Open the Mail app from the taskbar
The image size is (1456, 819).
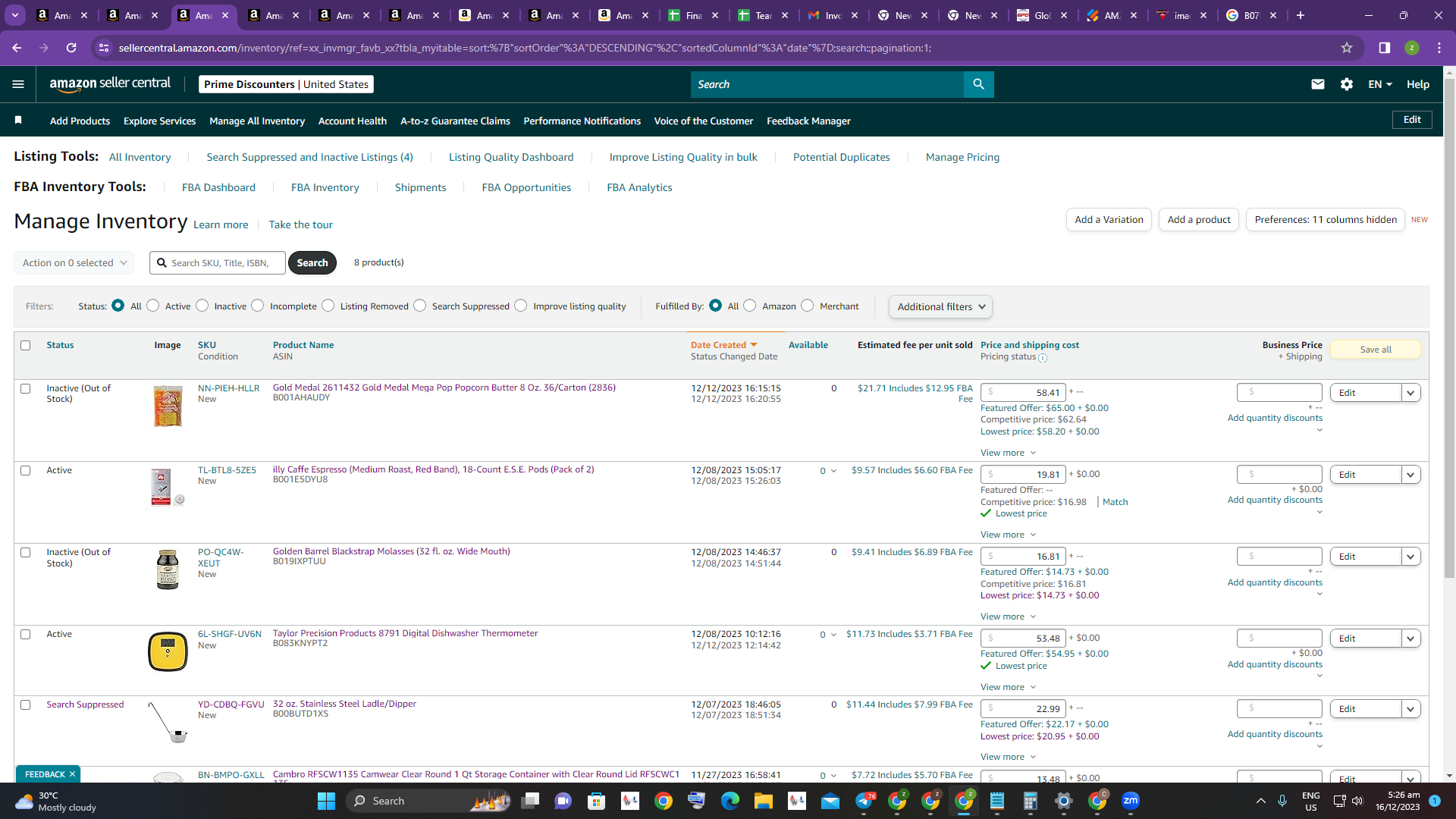click(x=830, y=801)
